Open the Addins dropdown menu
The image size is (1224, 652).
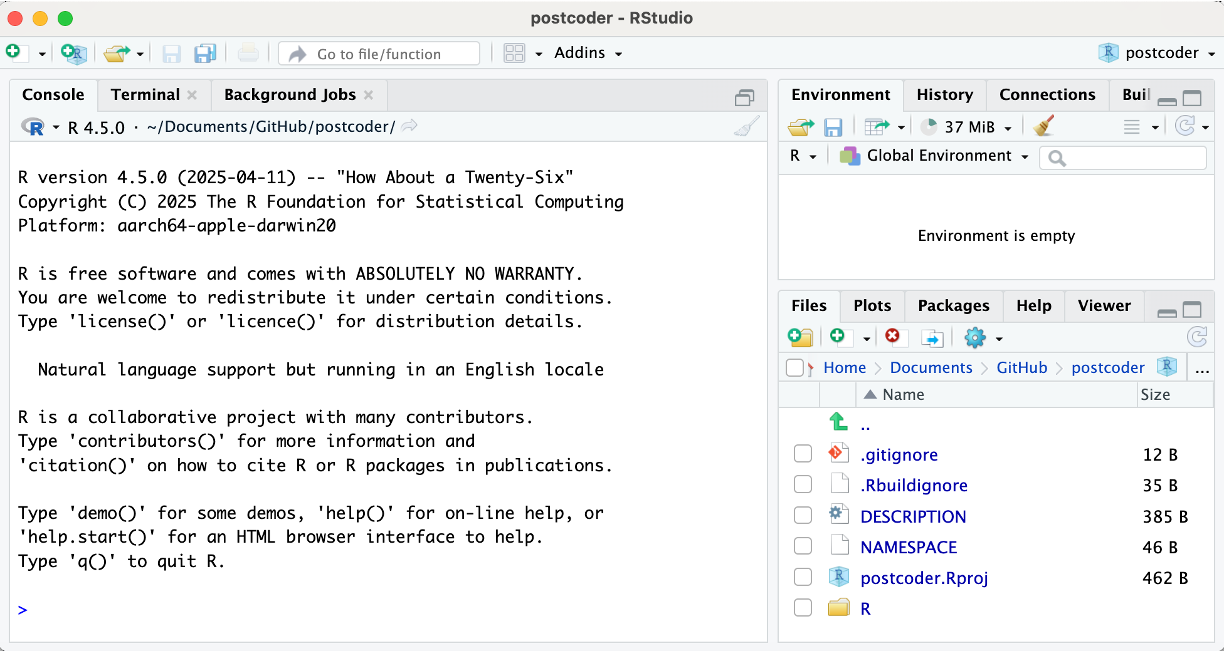point(589,53)
